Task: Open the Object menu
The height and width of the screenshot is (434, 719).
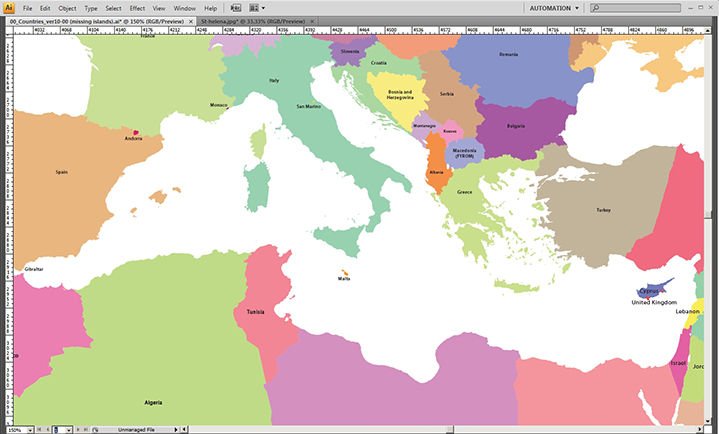Action: [x=67, y=8]
